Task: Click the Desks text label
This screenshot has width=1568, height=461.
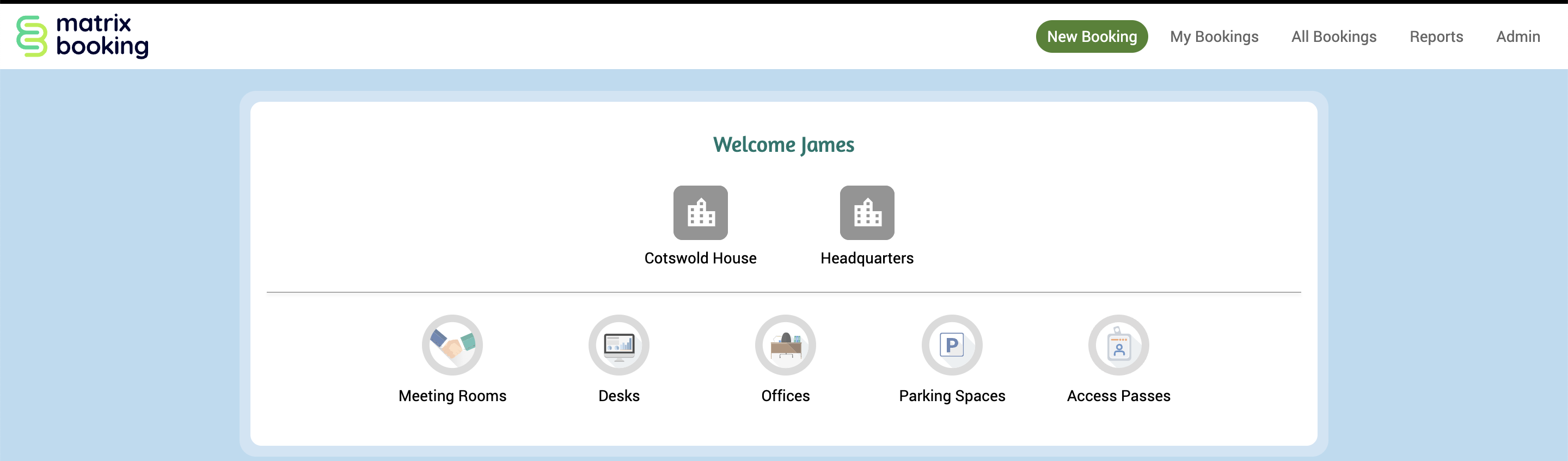Action: (618, 396)
